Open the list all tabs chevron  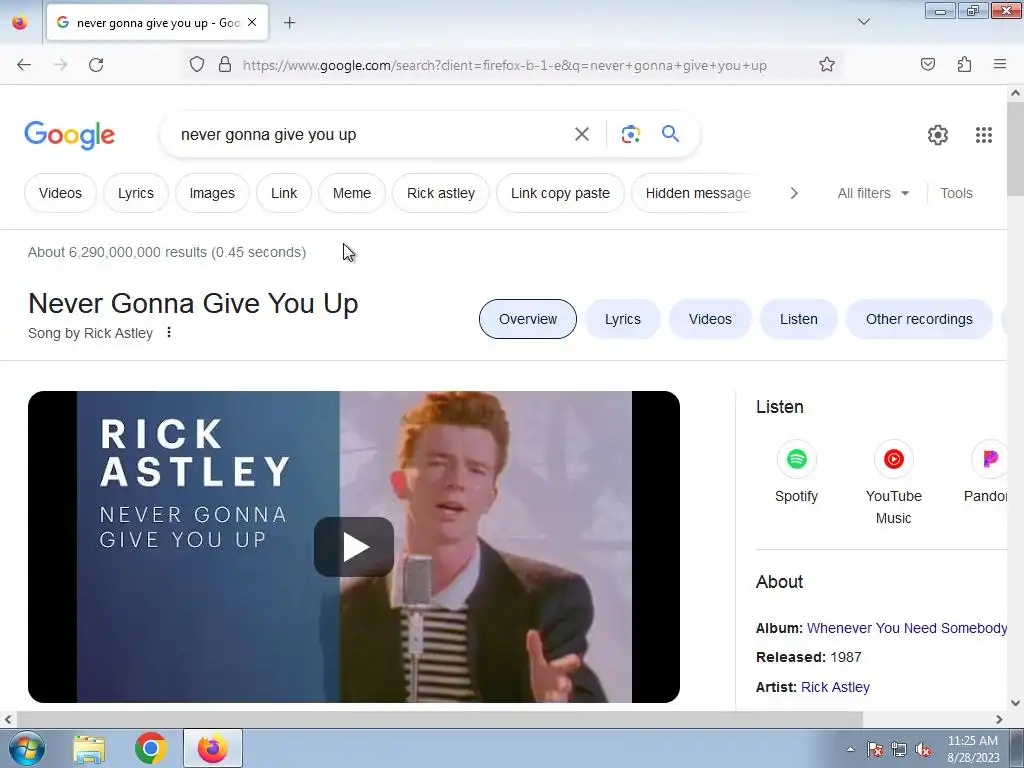click(863, 22)
